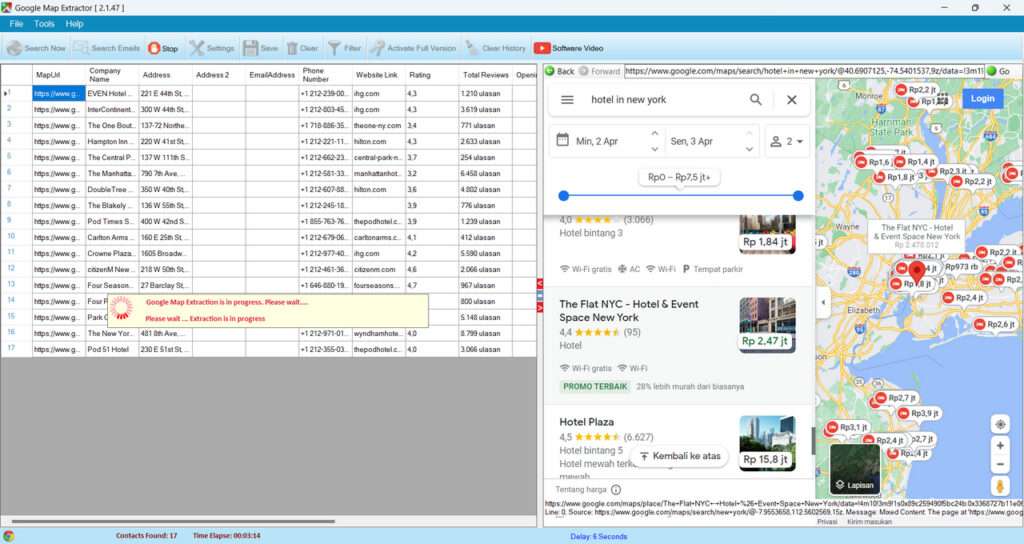Collapse the side panel with arrow
This screenshot has height=544, width=1024.
pyautogui.click(x=823, y=302)
